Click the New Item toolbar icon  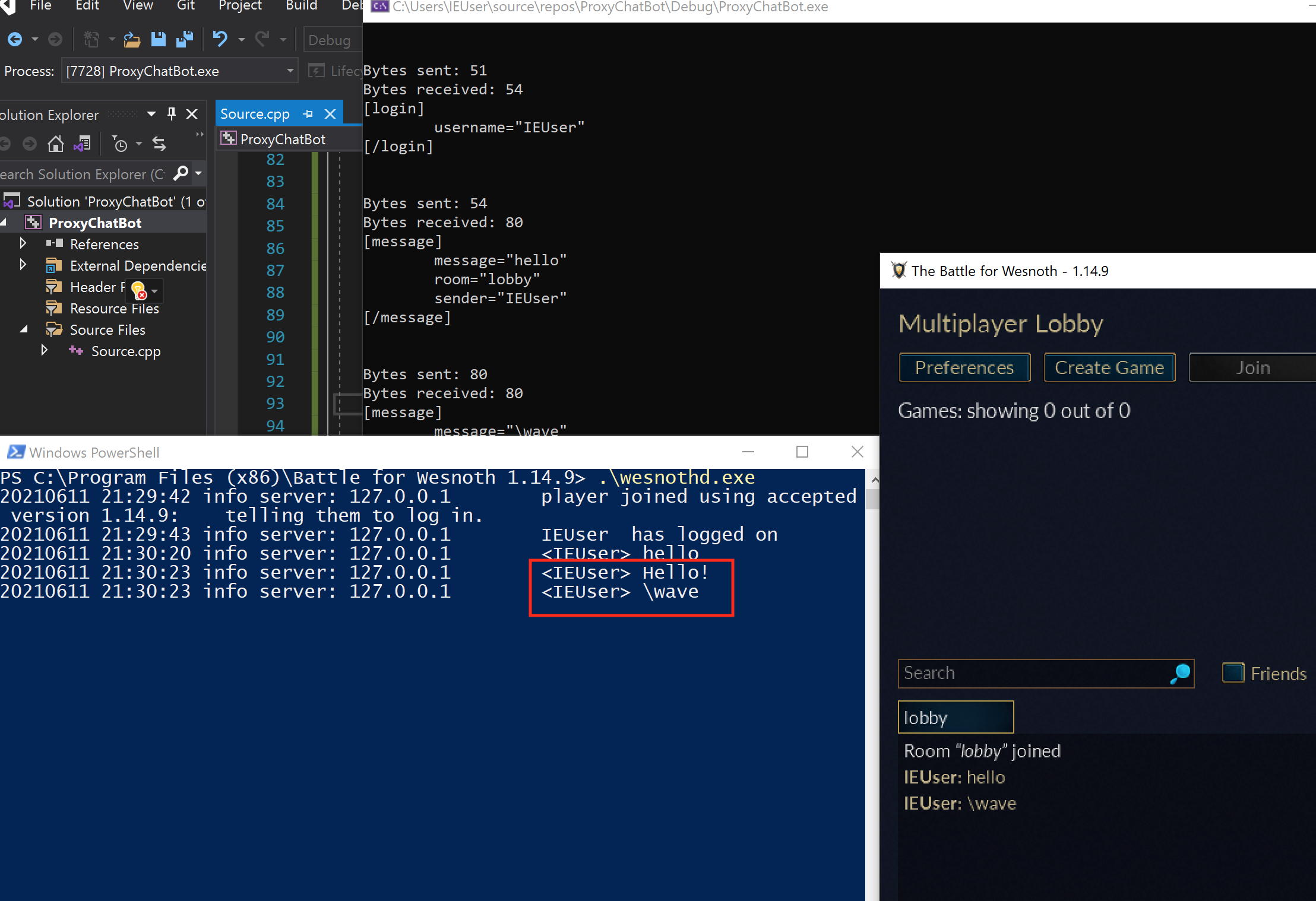(x=91, y=40)
